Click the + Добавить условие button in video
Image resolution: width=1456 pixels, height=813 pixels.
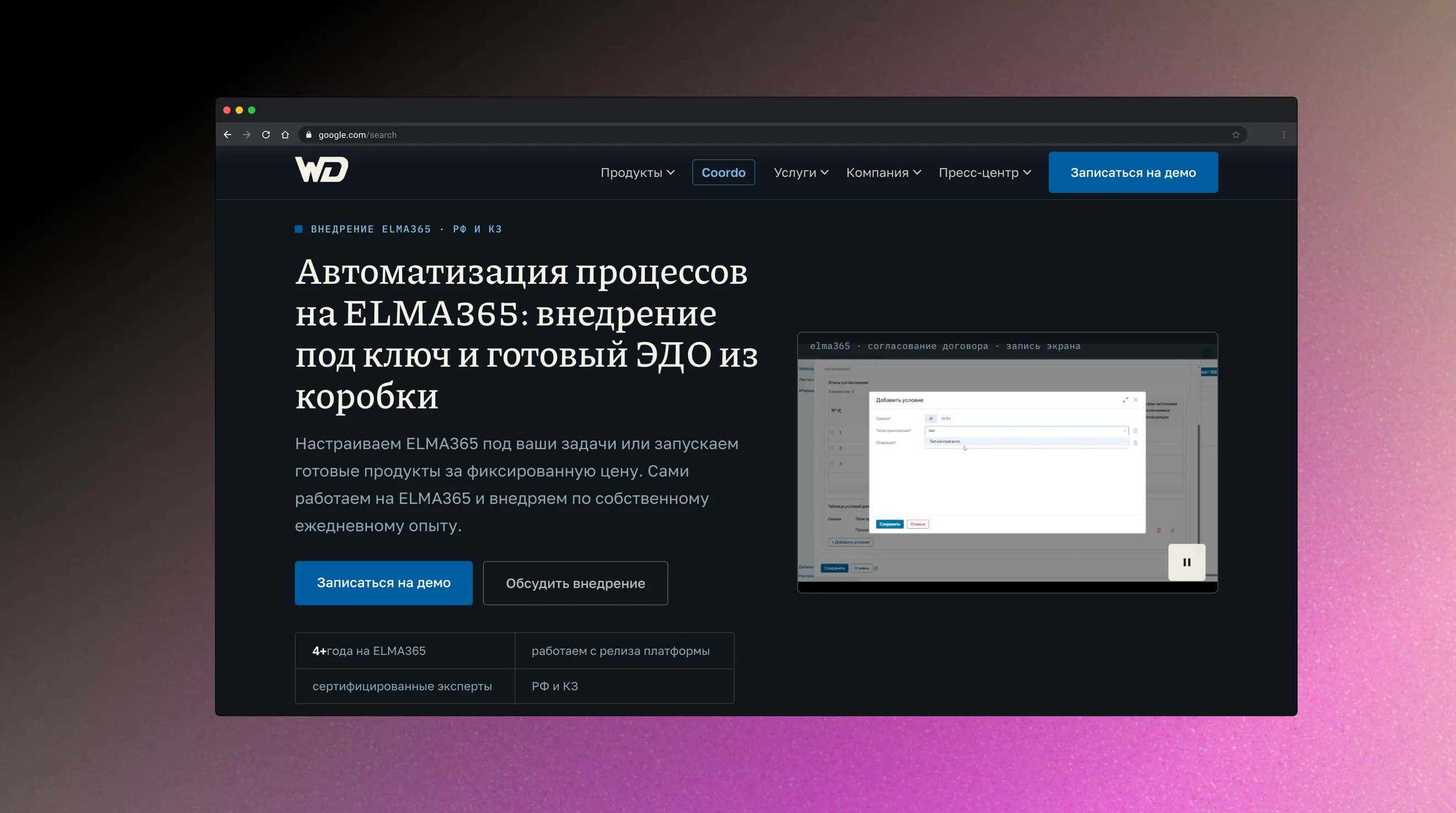point(850,542)
